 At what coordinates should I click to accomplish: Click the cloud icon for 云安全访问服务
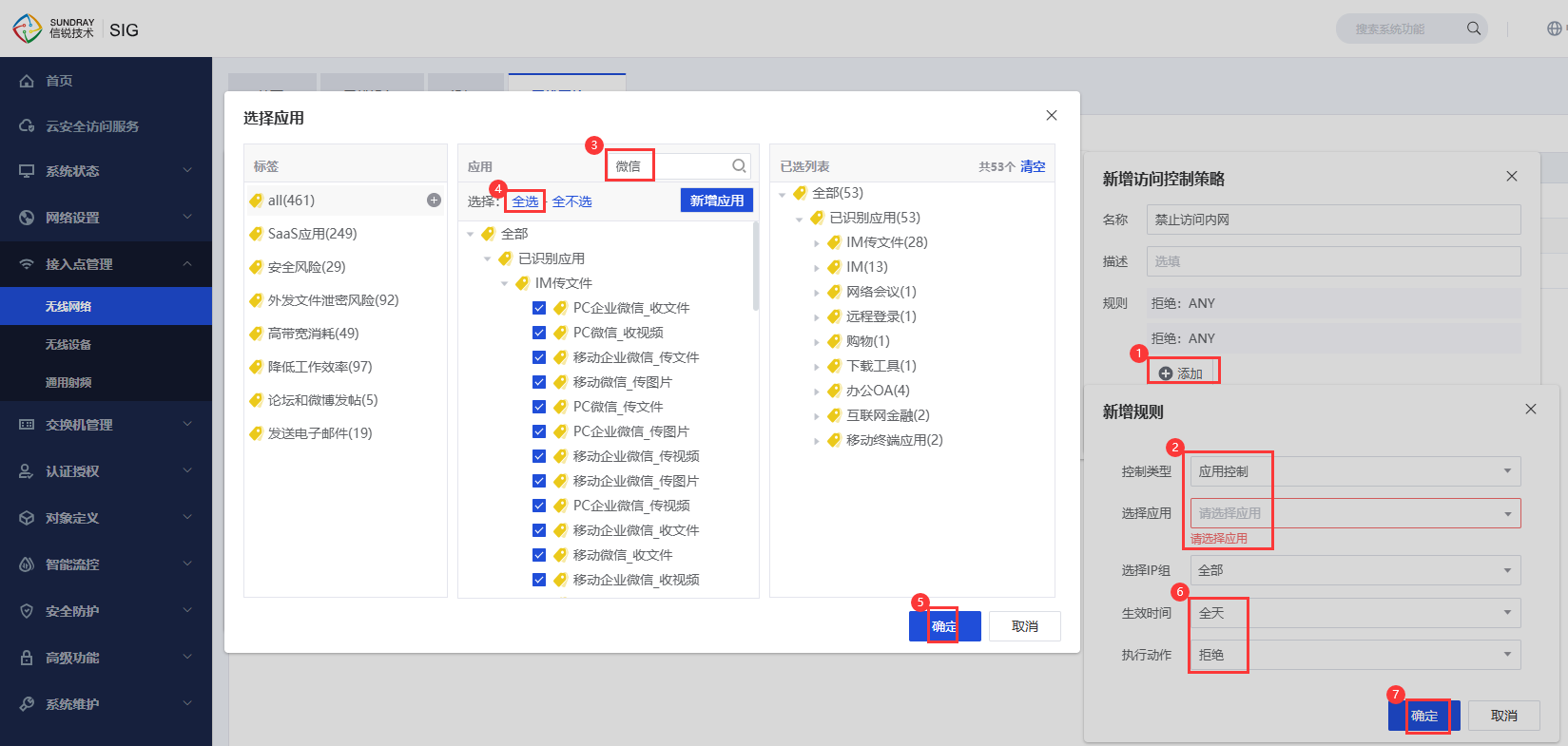[x=27, y=126]
